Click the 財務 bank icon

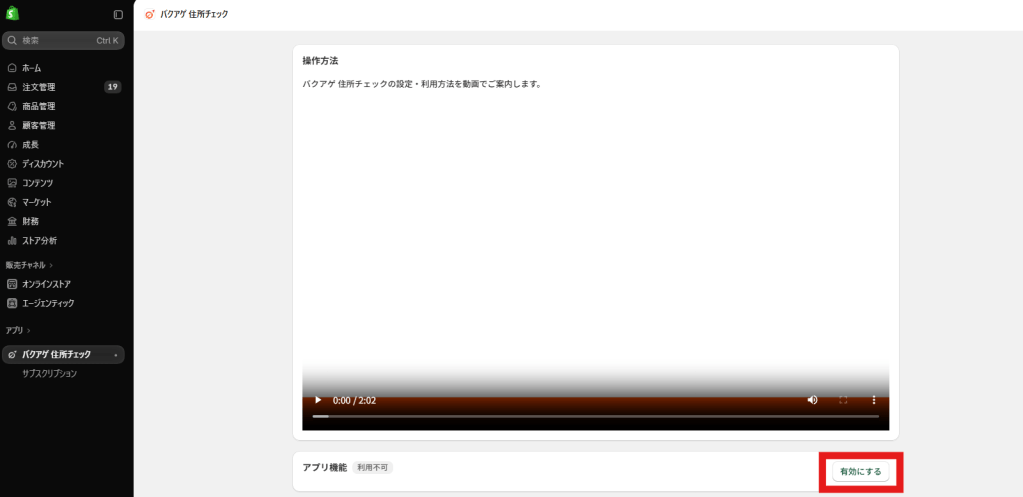click(12, 221)
